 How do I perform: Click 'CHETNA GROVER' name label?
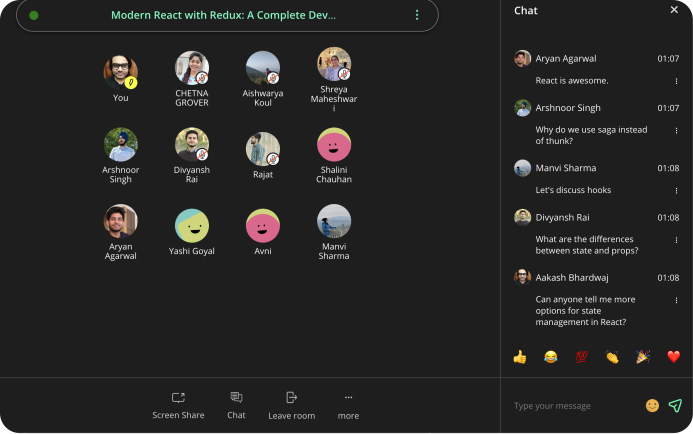click(192, 98)
